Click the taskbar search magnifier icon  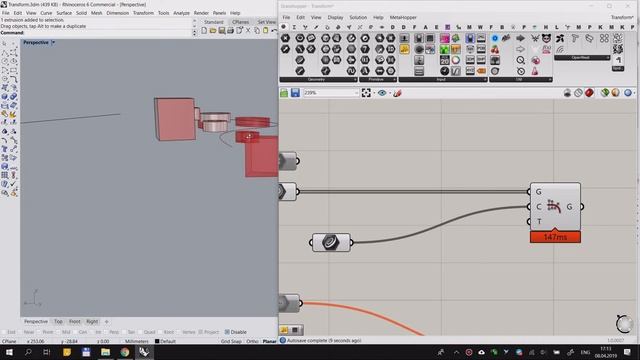(x=28, y=352)
